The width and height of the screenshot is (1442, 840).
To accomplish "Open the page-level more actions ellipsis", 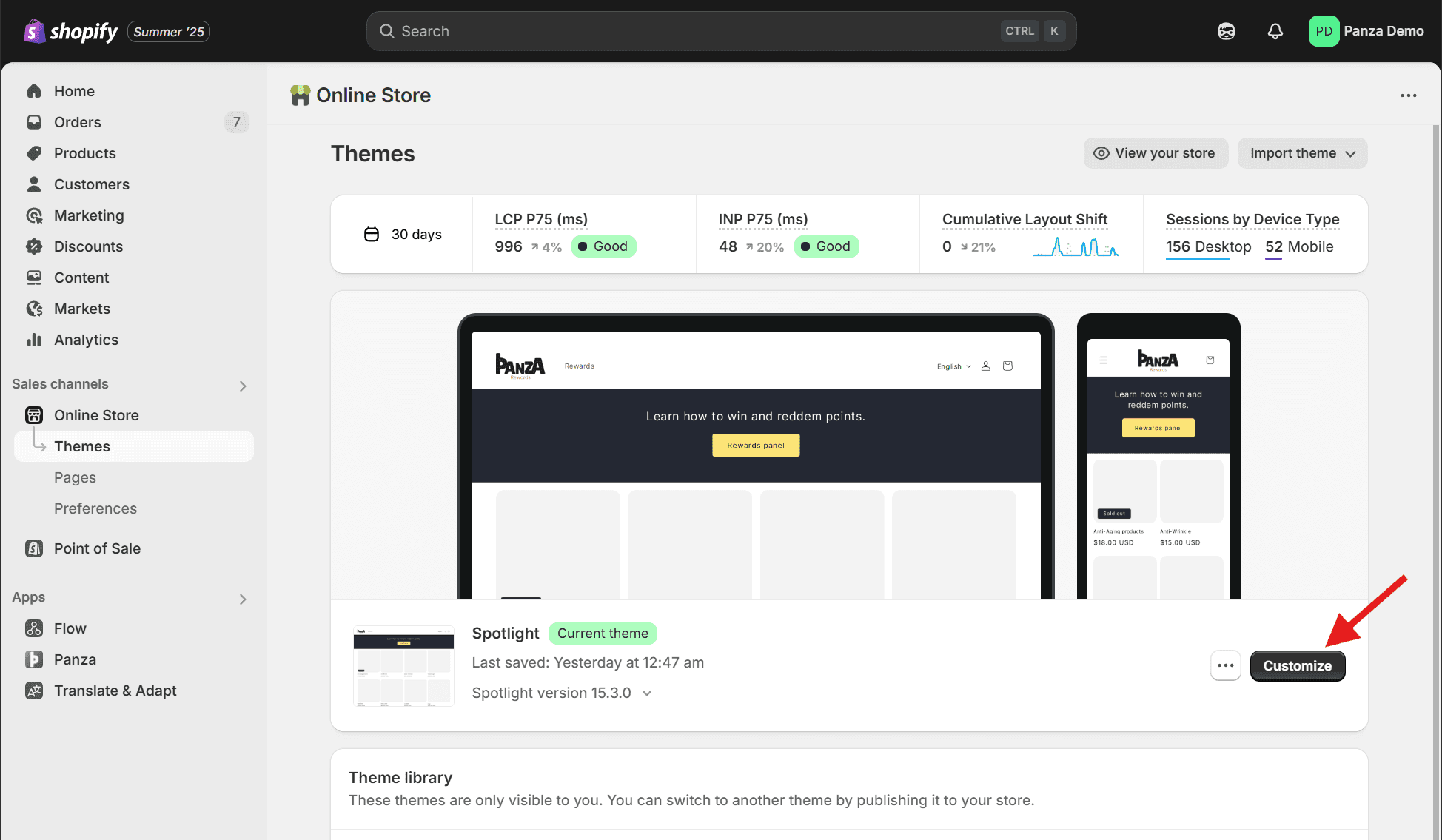I will click(x=1408, y=95).
